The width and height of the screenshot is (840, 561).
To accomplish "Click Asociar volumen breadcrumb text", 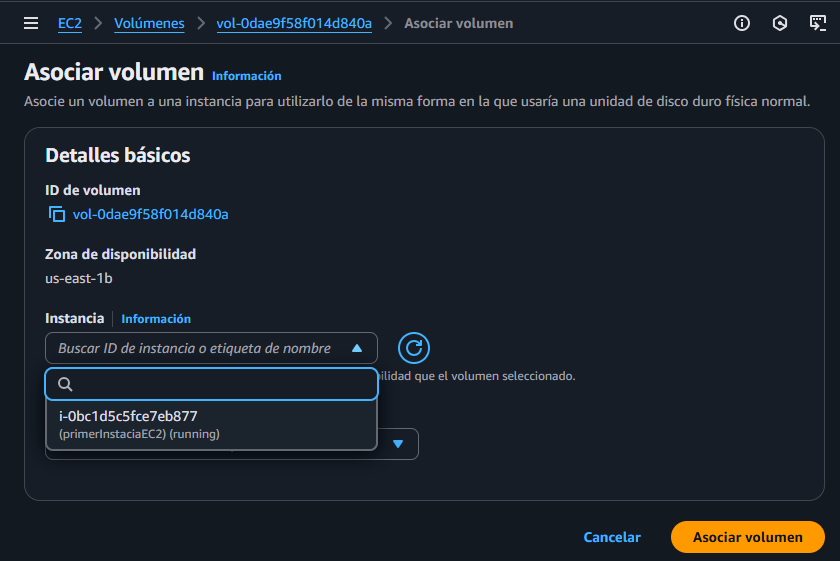I will point(459,24).
